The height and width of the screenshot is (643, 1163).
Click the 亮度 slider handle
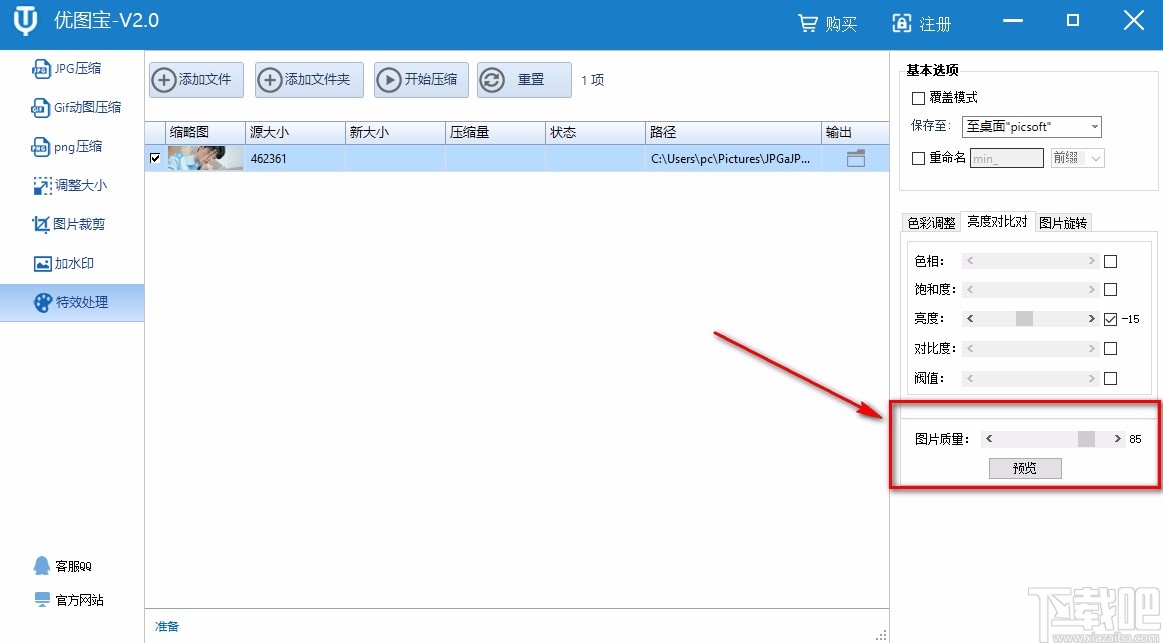[x=1024, y=319]
